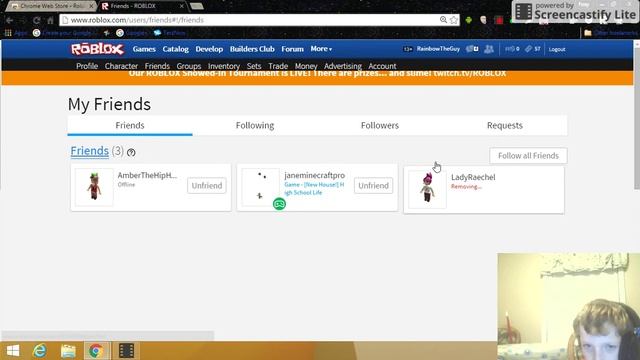This screenshot has height=360, width=640.
Task: Open Forum in the top navigation
Action: coord(292,49)
